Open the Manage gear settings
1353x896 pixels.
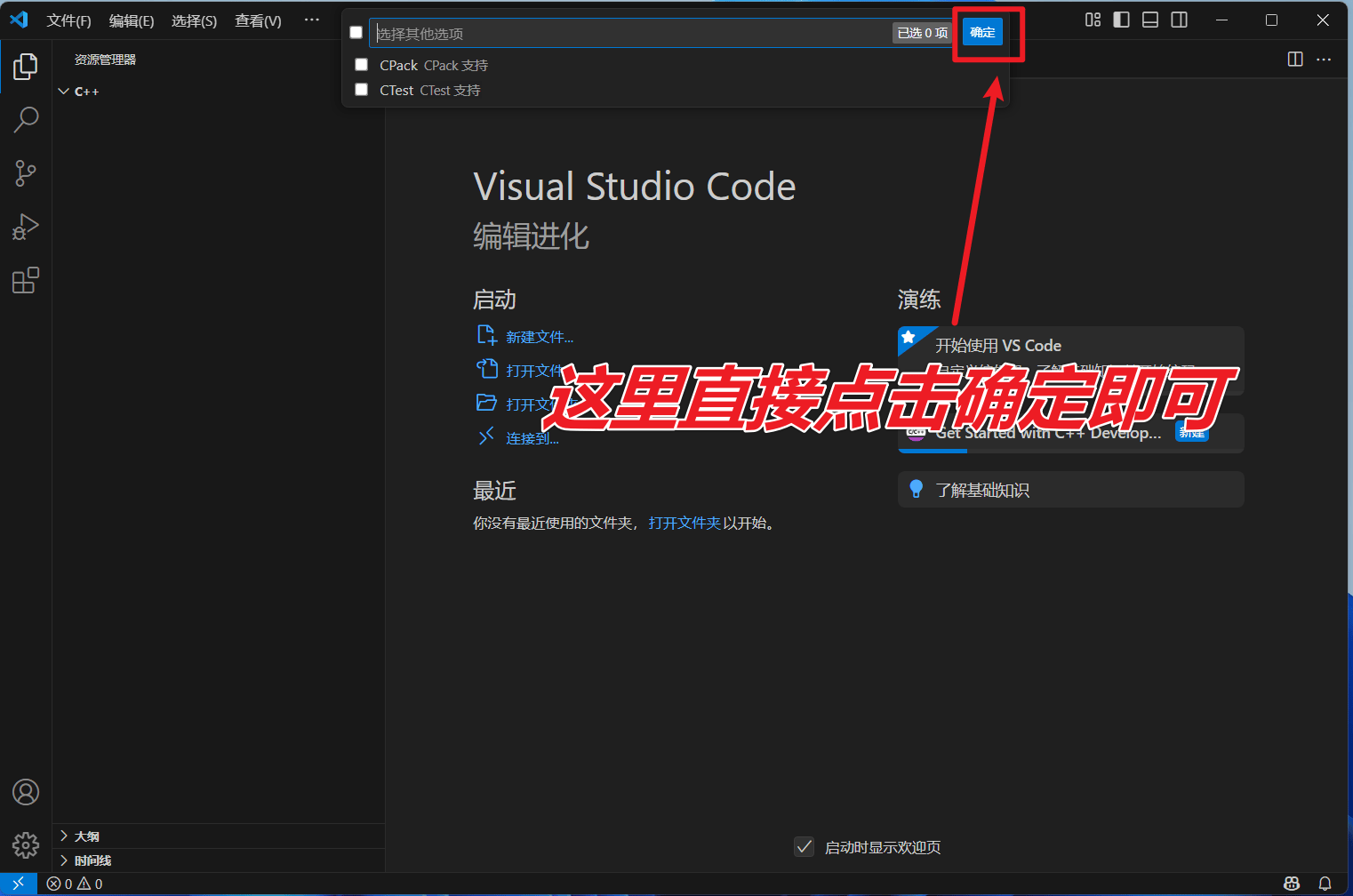coord(26,844)
